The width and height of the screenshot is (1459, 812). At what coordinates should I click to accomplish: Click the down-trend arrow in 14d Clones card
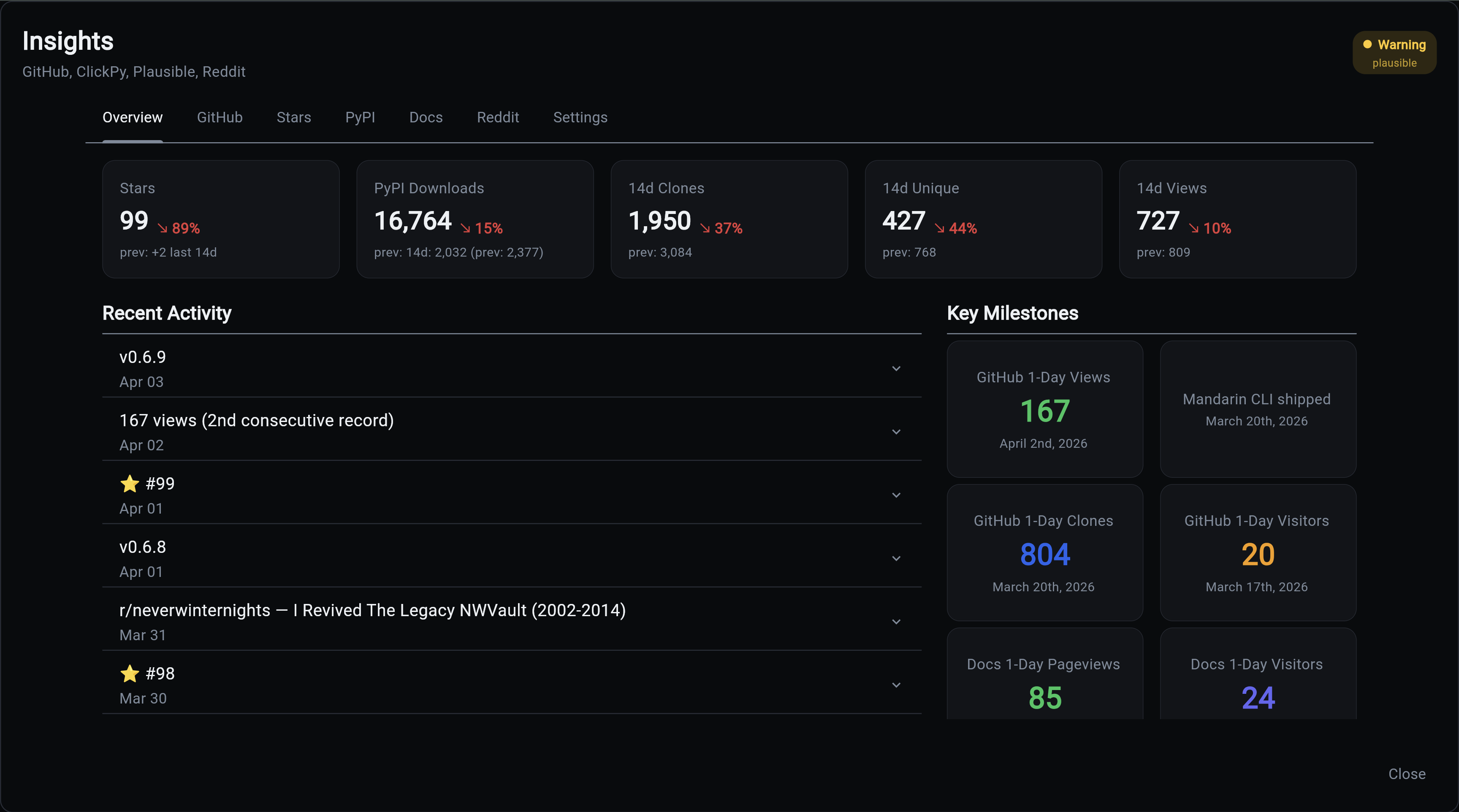[x=705, y=228]
